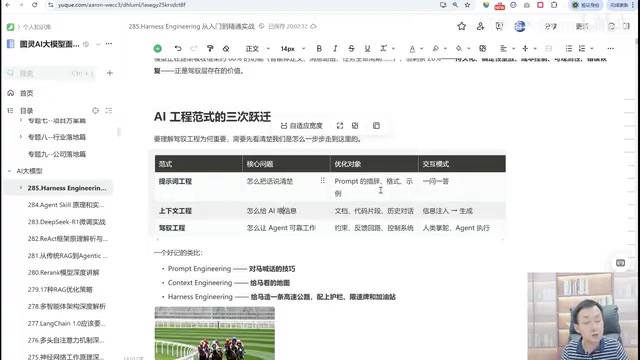Click the browser back arrow

click(8, 5)
